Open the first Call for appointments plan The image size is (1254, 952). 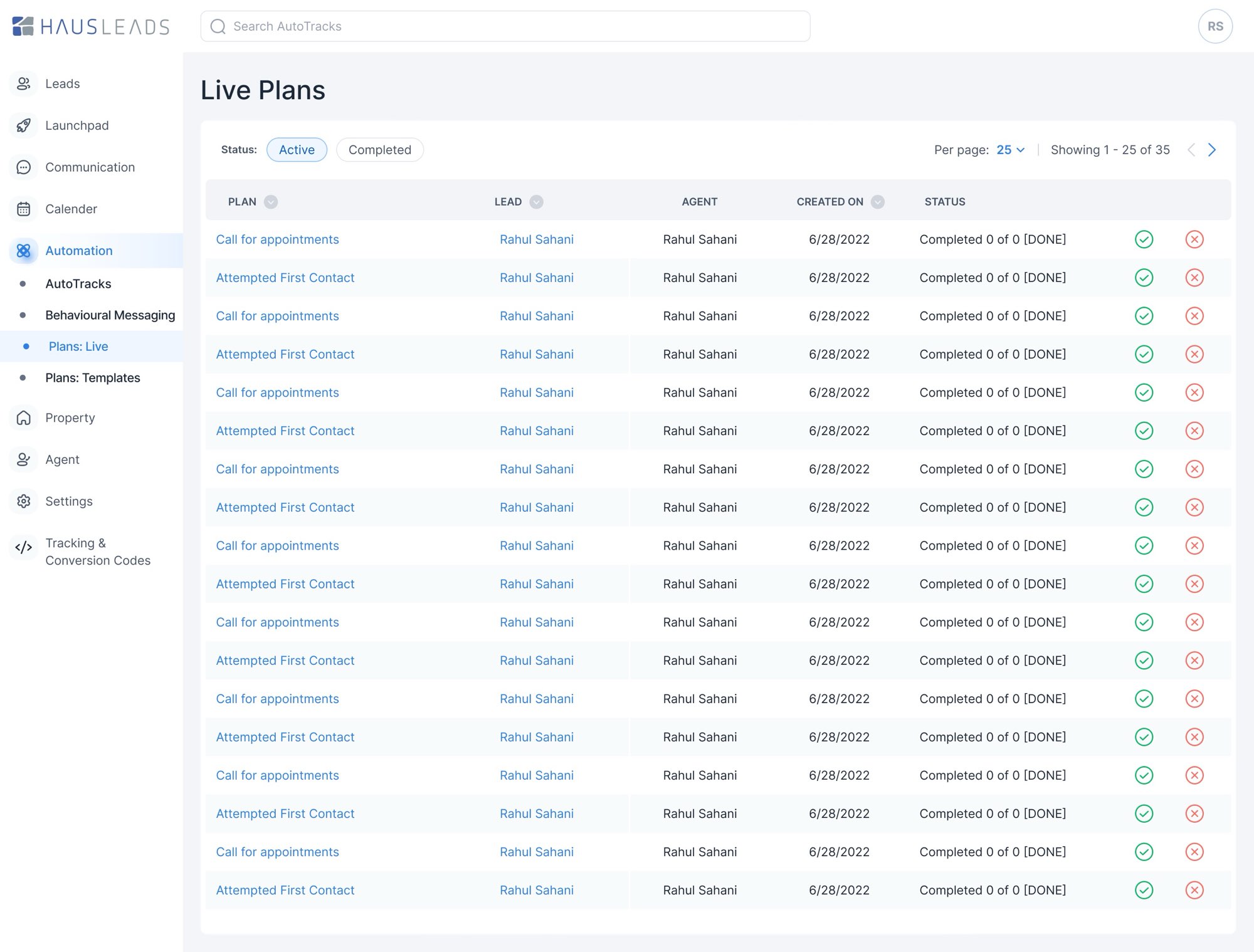coord(277,239)
